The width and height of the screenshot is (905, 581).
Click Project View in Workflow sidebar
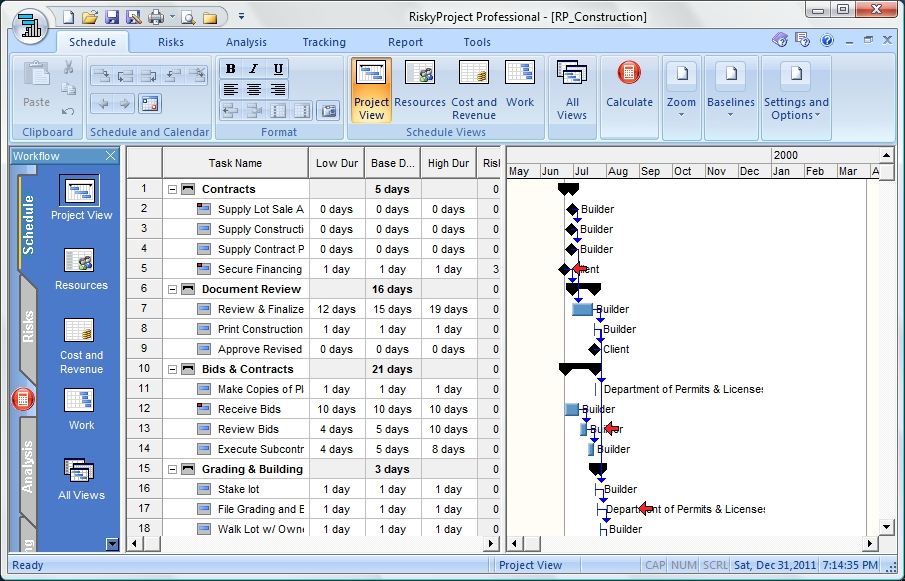[81, 199]
